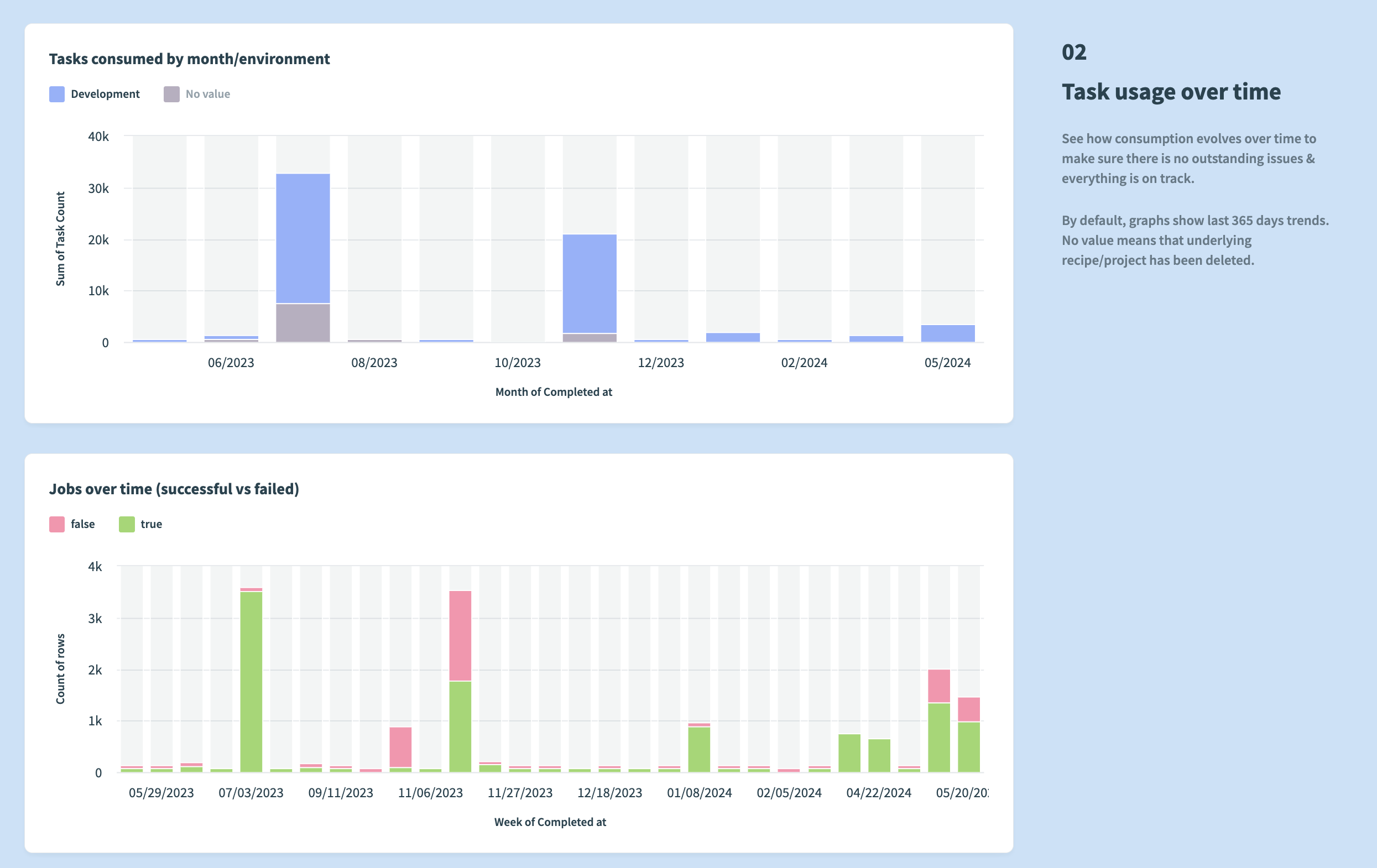Screen dimensions: 1377x868
Task: Click the Jobs over time chart title
Action: click(x=174, y=489)
